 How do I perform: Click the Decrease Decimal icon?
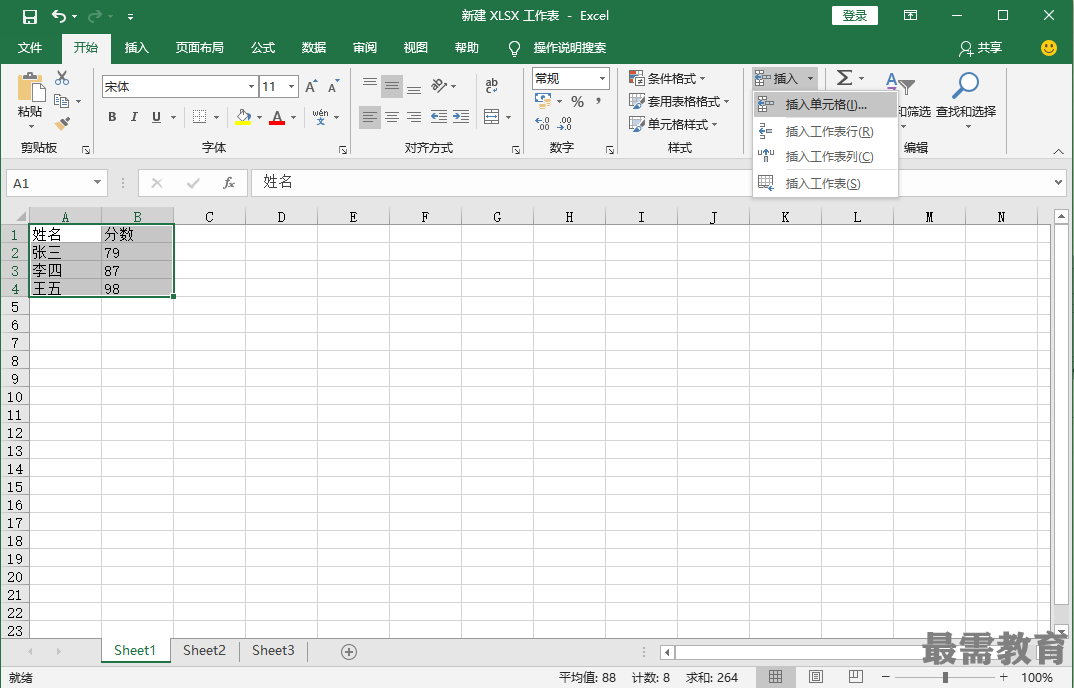565,123
